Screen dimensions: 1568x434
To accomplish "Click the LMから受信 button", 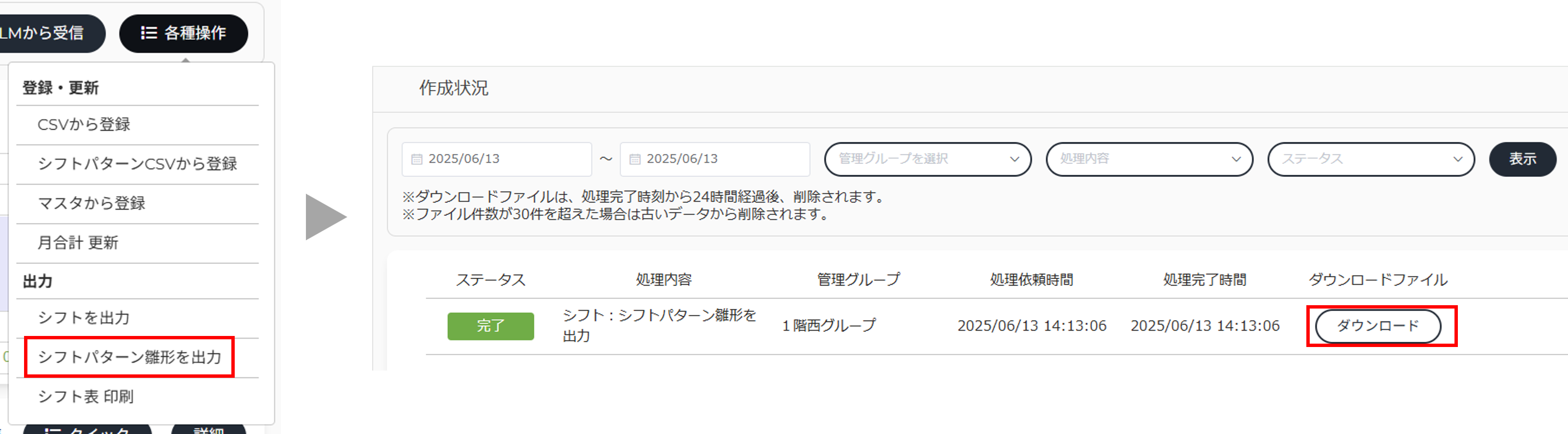I will click(x=52, y=34).
